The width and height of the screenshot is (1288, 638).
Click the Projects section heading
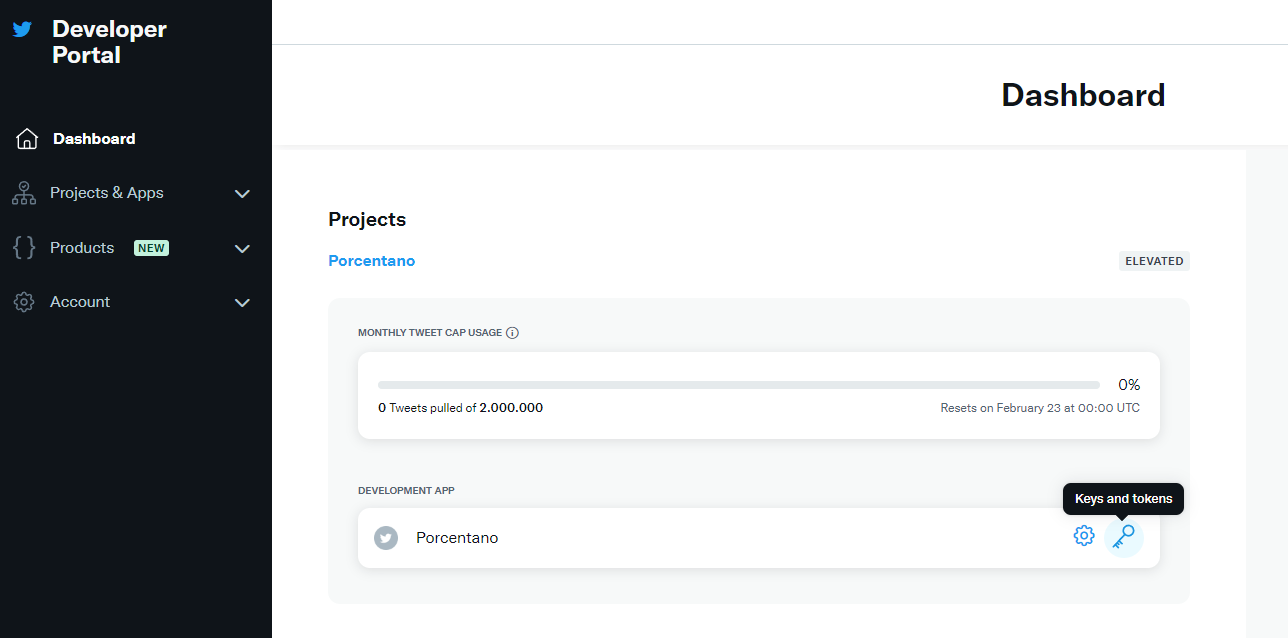click(367, 220)
